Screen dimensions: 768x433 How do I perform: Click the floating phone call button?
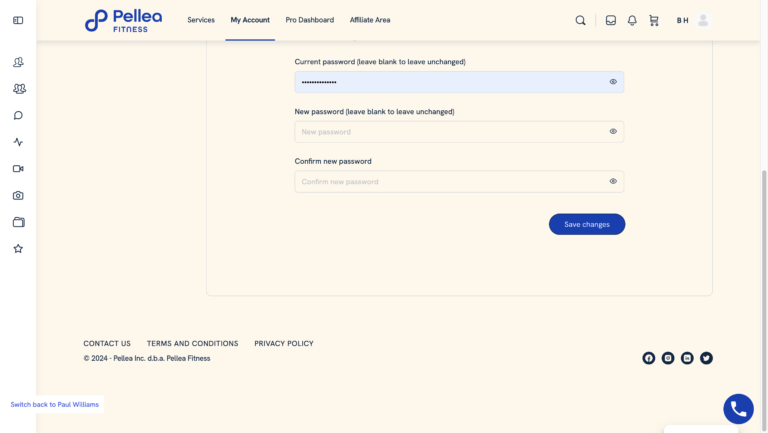[x=739, y=409]
